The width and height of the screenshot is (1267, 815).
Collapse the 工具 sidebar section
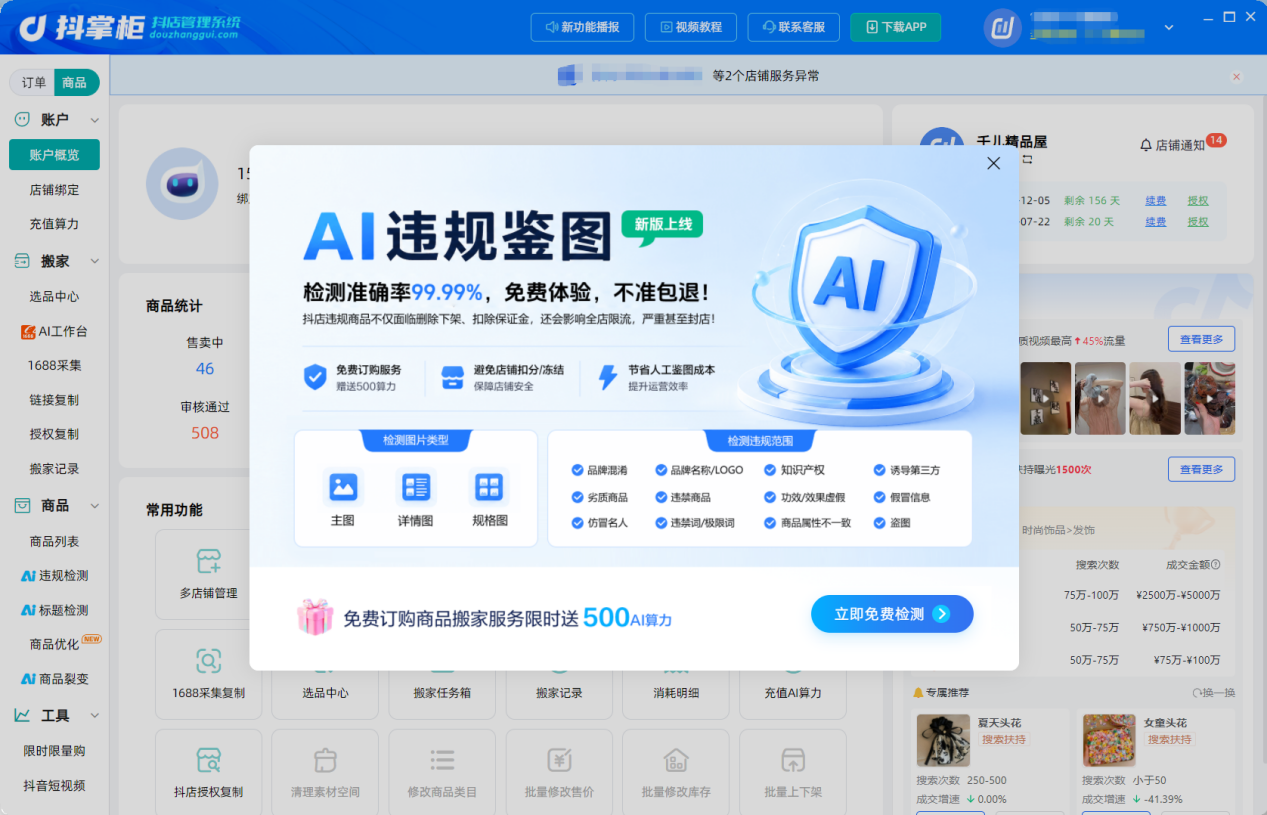pos(95,716)
